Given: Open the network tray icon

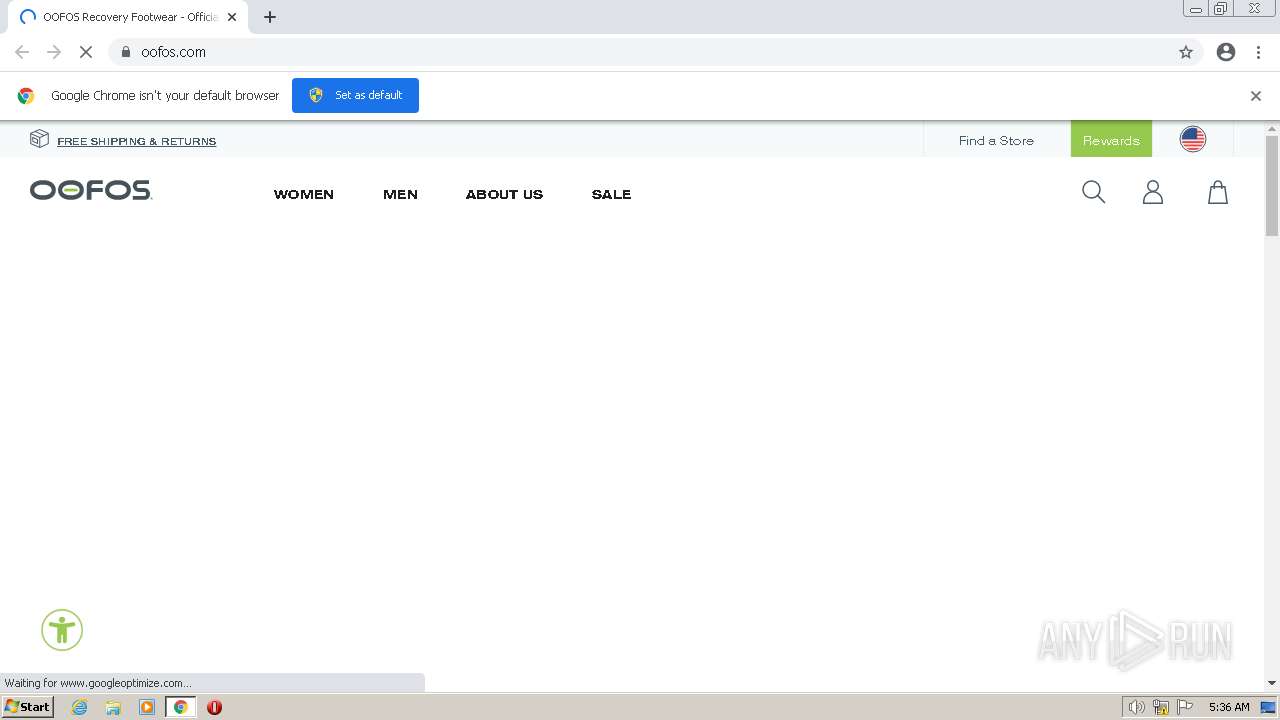Looking at the screenshot, I should 1160,707.
